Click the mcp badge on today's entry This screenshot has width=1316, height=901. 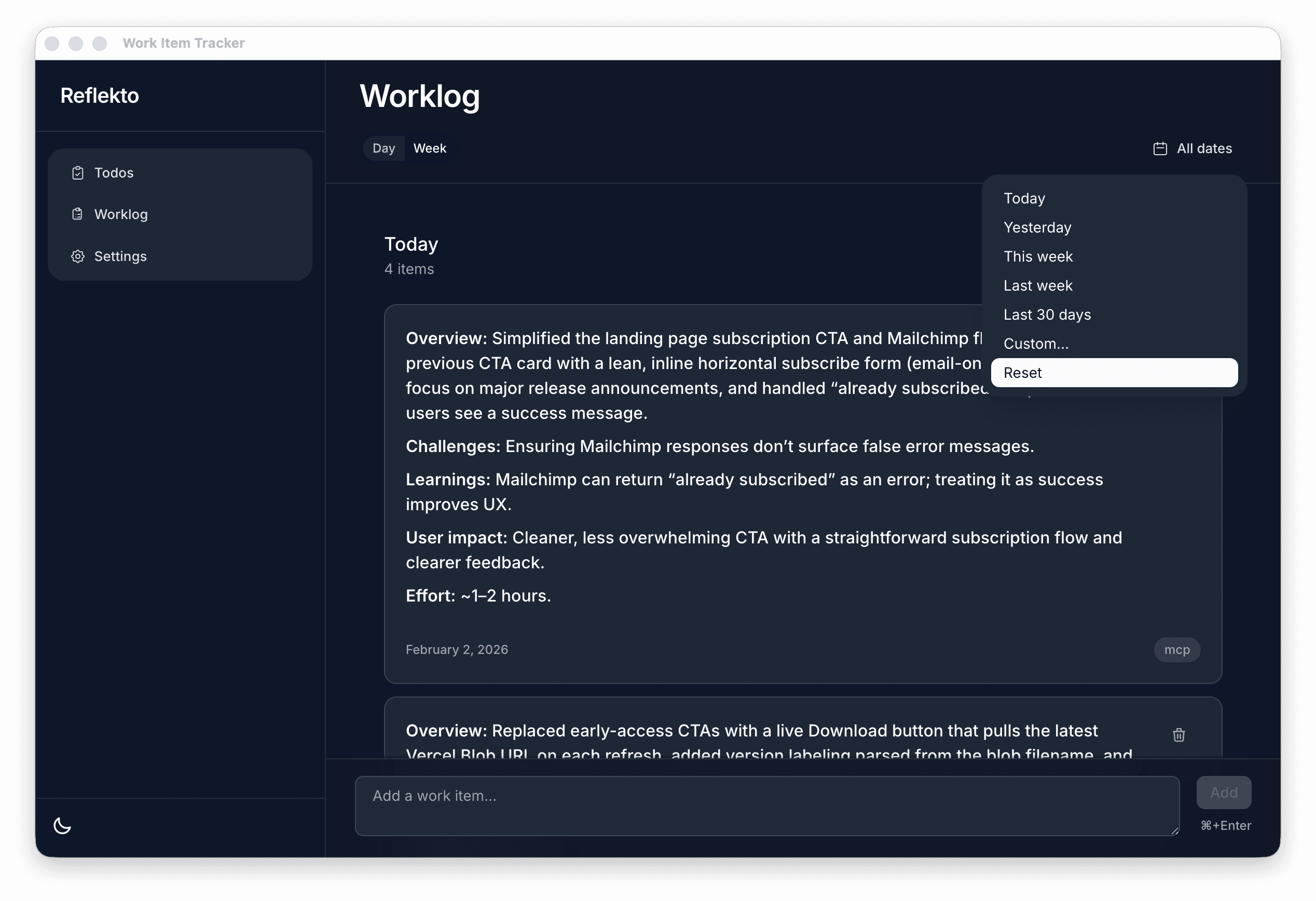tap(1177, 650)
